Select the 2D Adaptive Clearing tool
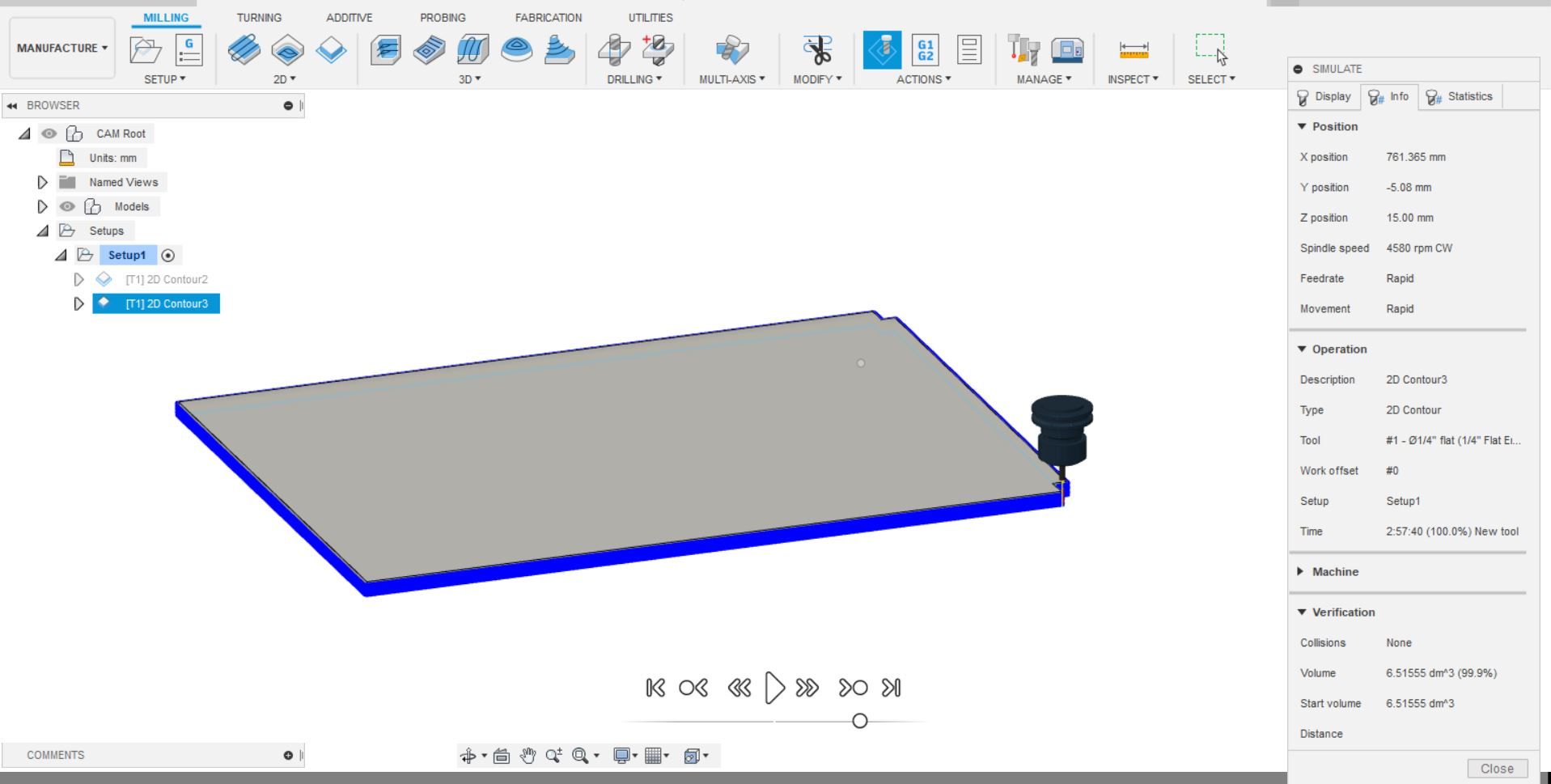 244,50
